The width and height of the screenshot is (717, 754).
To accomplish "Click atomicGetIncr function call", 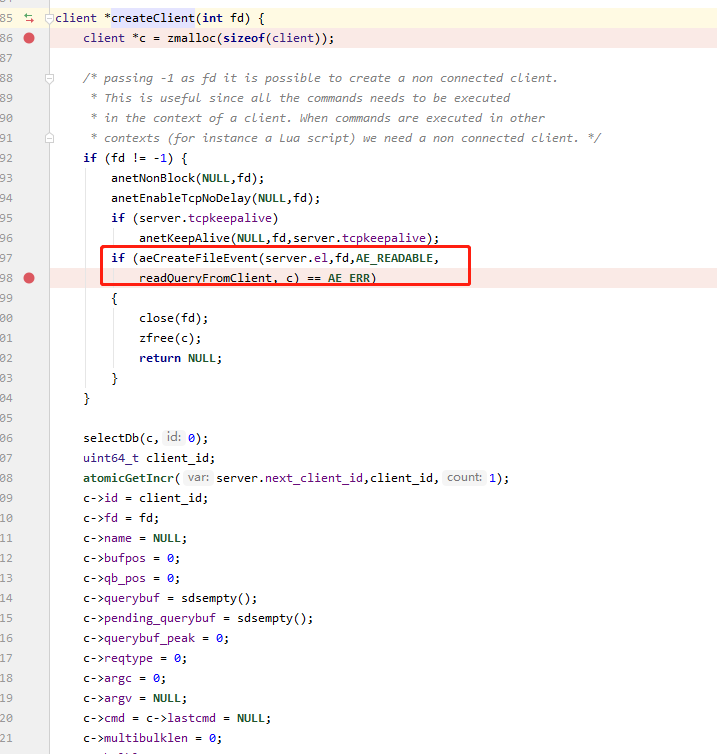I will [128, 478].
